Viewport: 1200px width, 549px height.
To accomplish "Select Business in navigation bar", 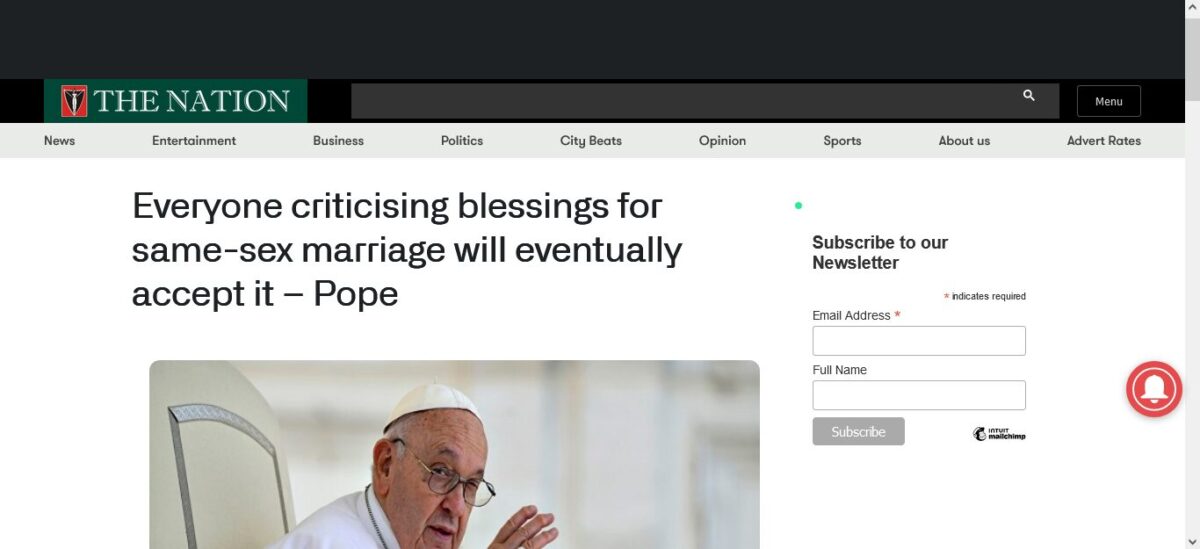I will [338, 141].
